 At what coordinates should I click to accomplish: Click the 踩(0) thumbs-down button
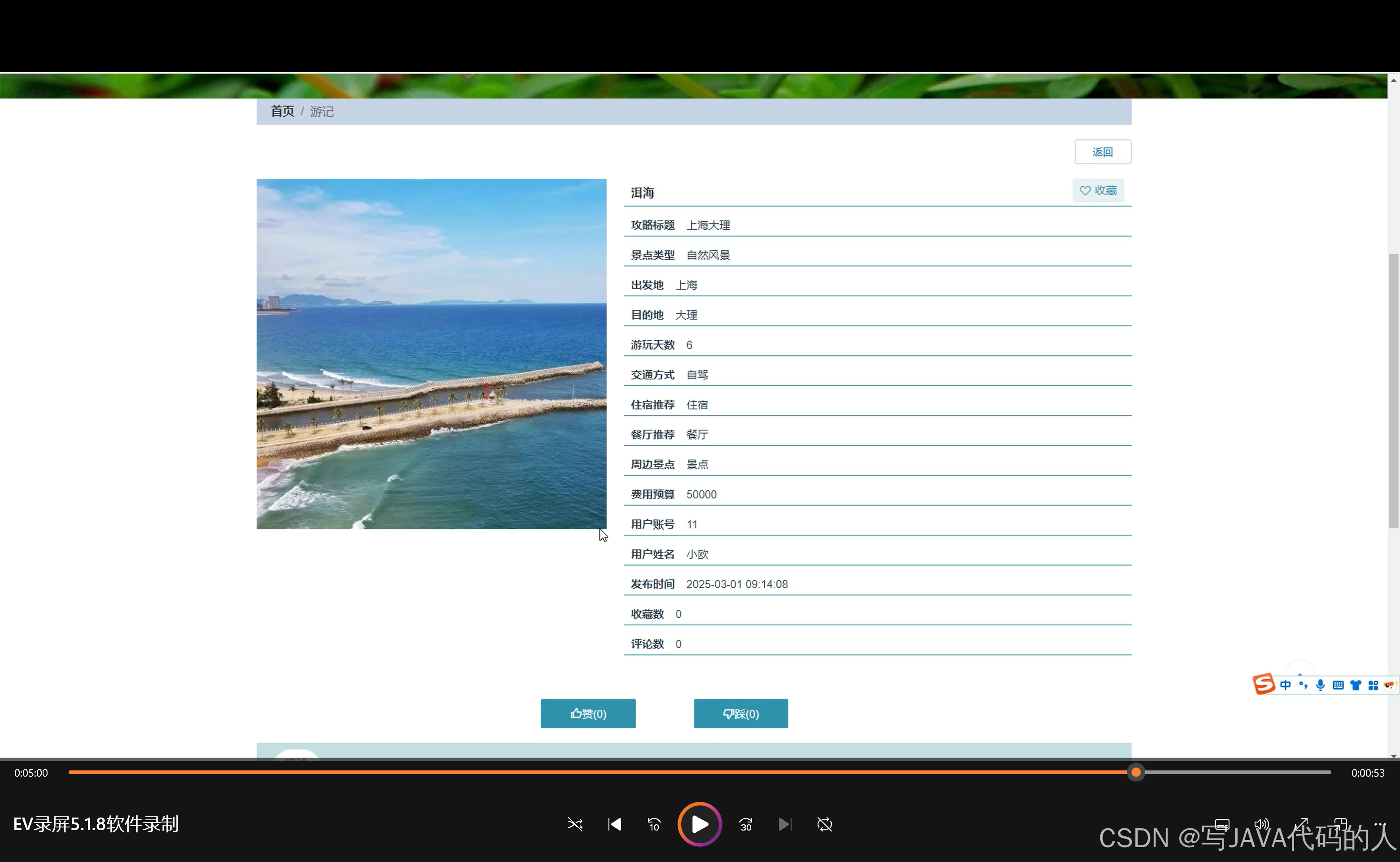[741, 714]
